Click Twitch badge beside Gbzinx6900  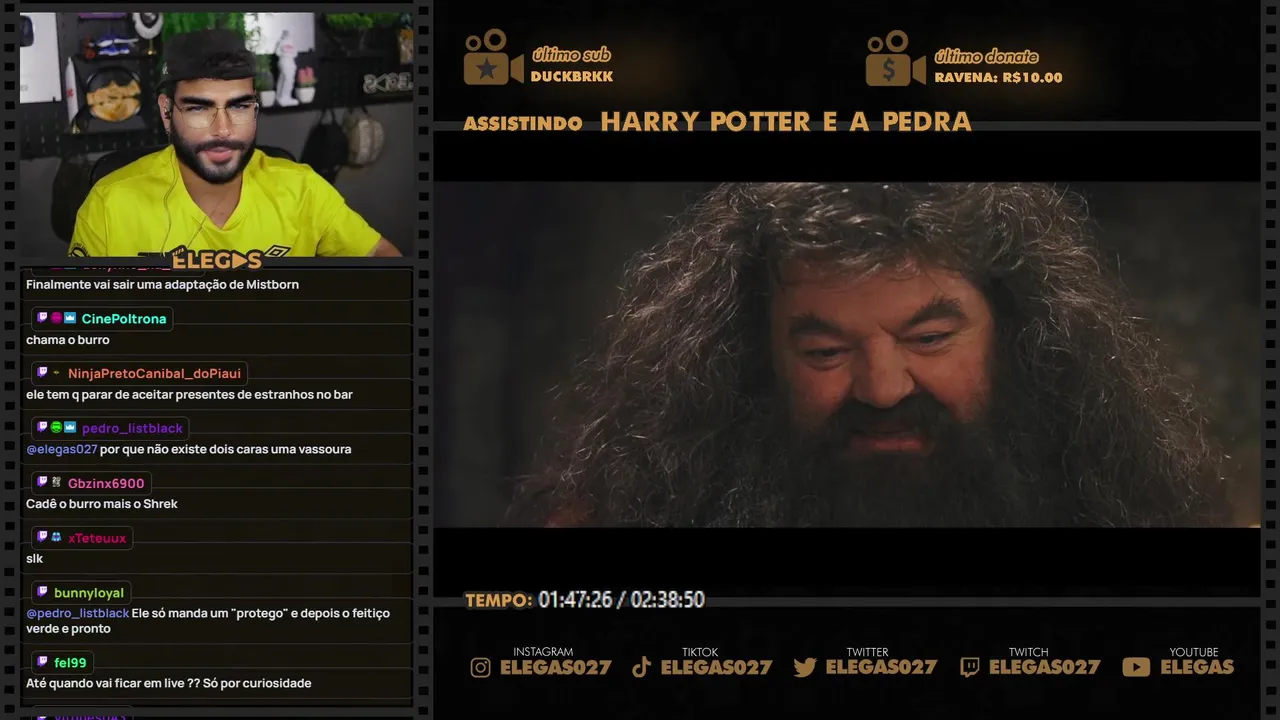[x=42, y=482]
